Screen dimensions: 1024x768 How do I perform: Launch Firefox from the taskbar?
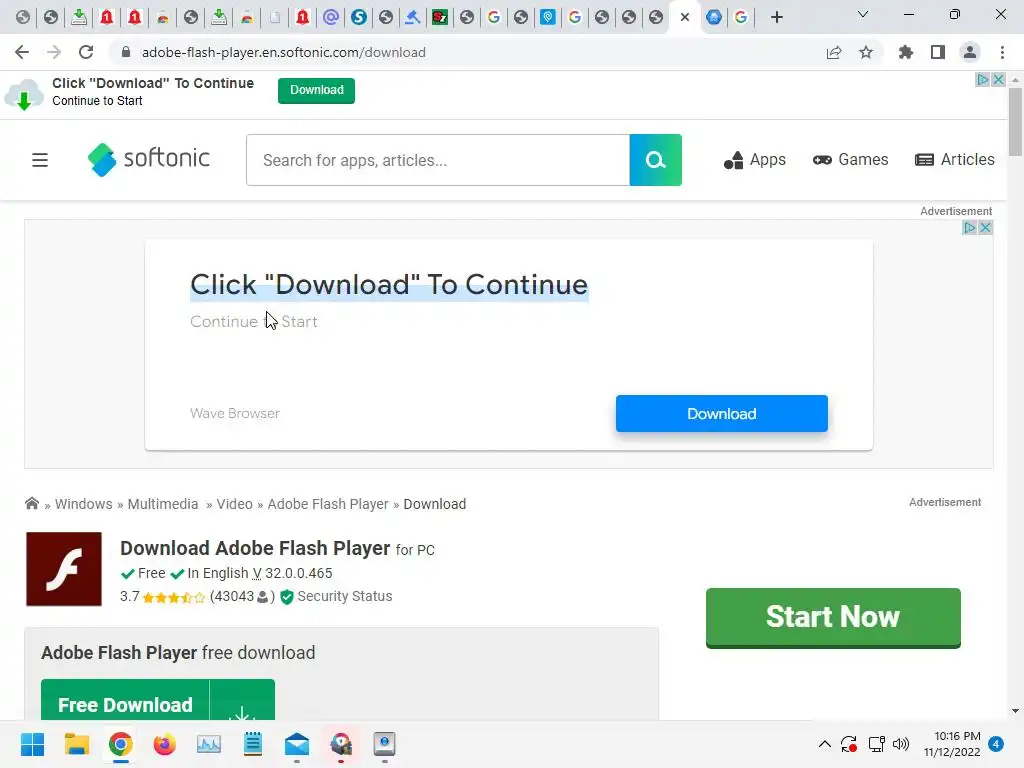tap(165, 744)
